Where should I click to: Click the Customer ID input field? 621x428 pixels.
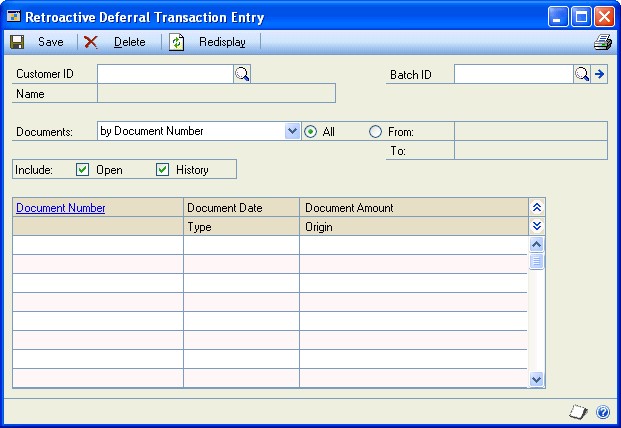[x=166, y=74]
